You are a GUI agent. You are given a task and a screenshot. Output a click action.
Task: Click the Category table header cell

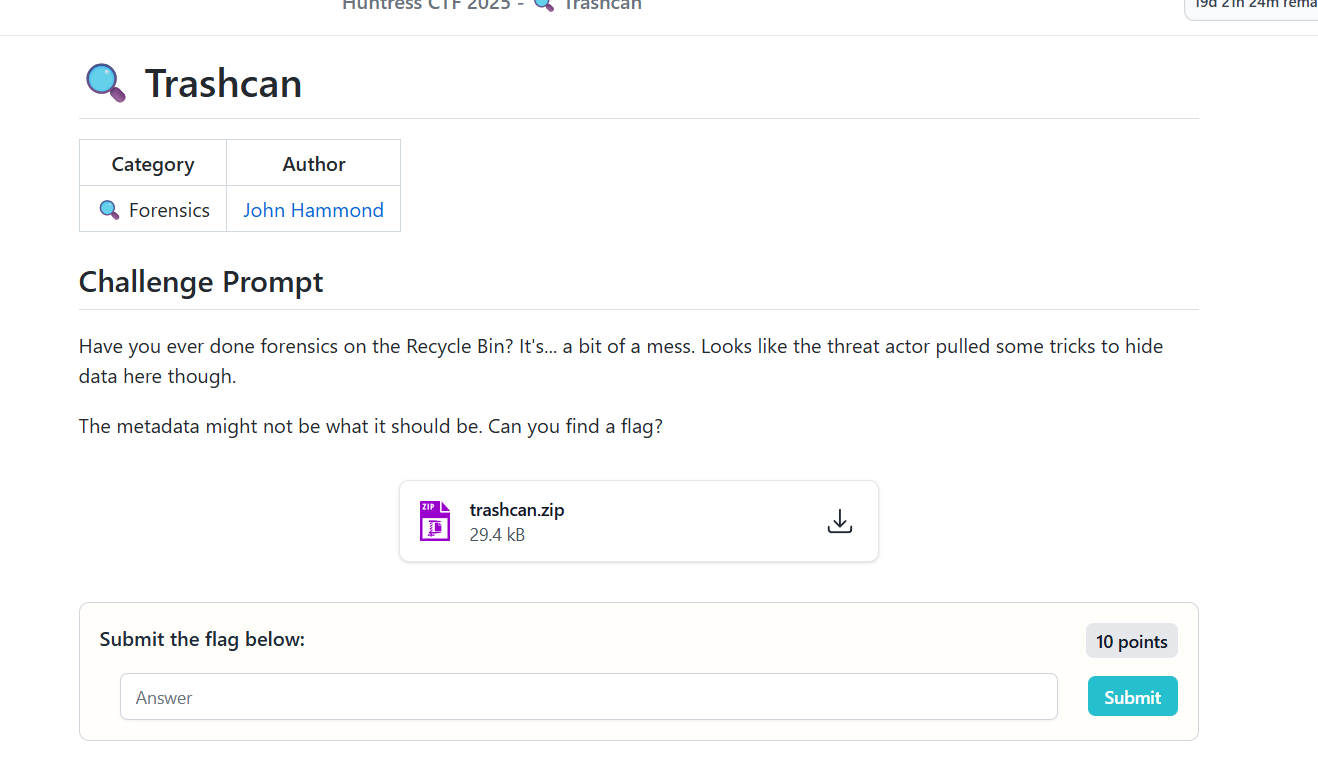pos(153,164)
